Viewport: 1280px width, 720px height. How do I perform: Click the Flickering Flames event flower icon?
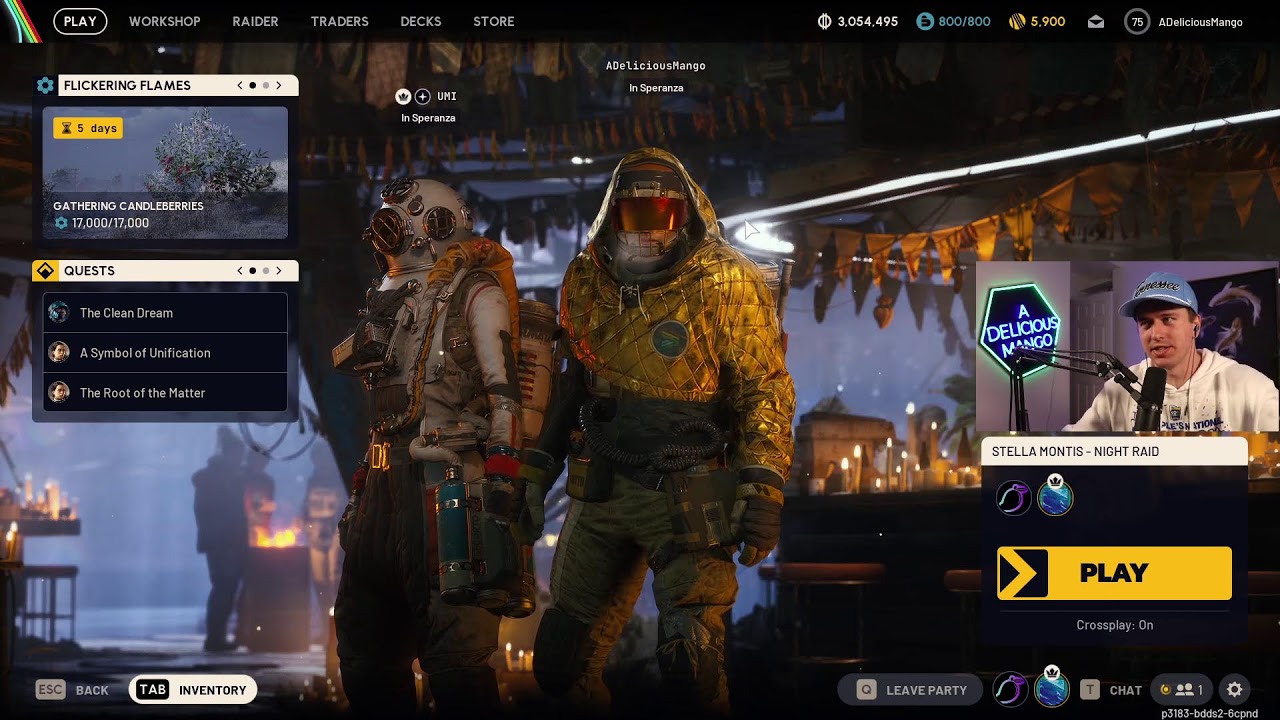click(45, 85)
